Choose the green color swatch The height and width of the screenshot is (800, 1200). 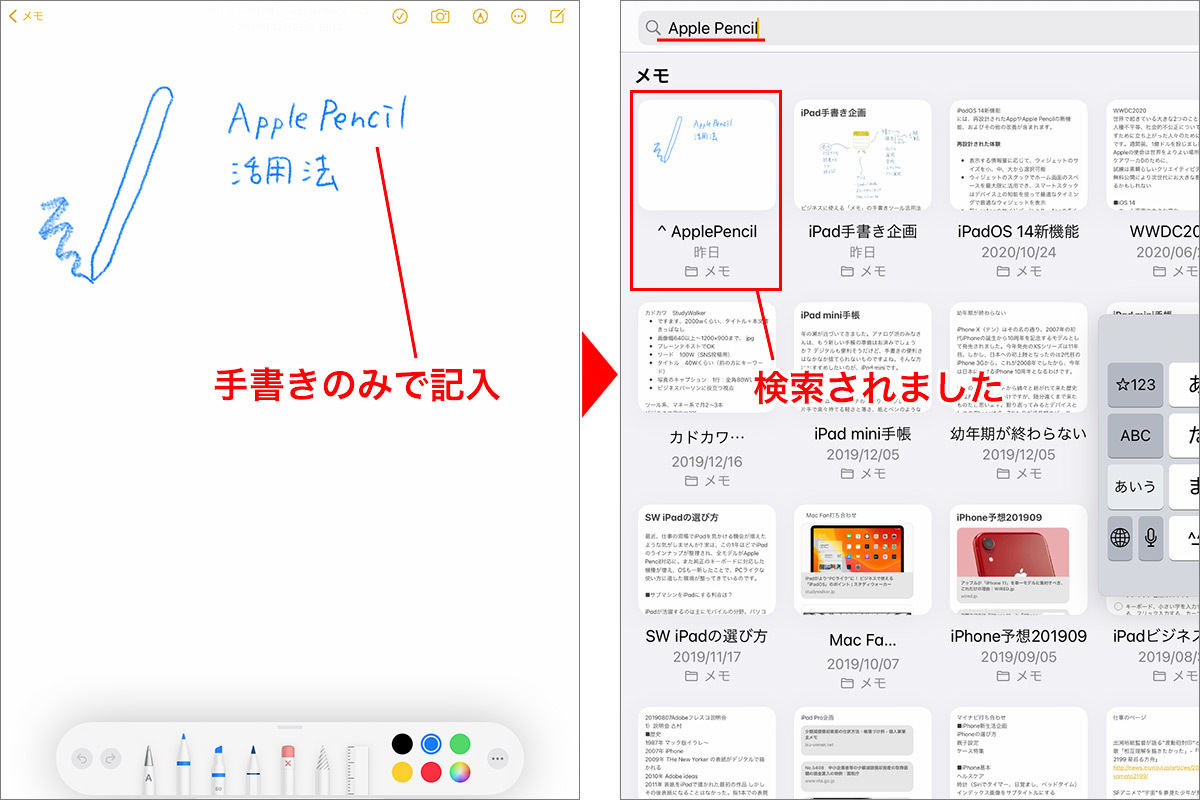460,743
